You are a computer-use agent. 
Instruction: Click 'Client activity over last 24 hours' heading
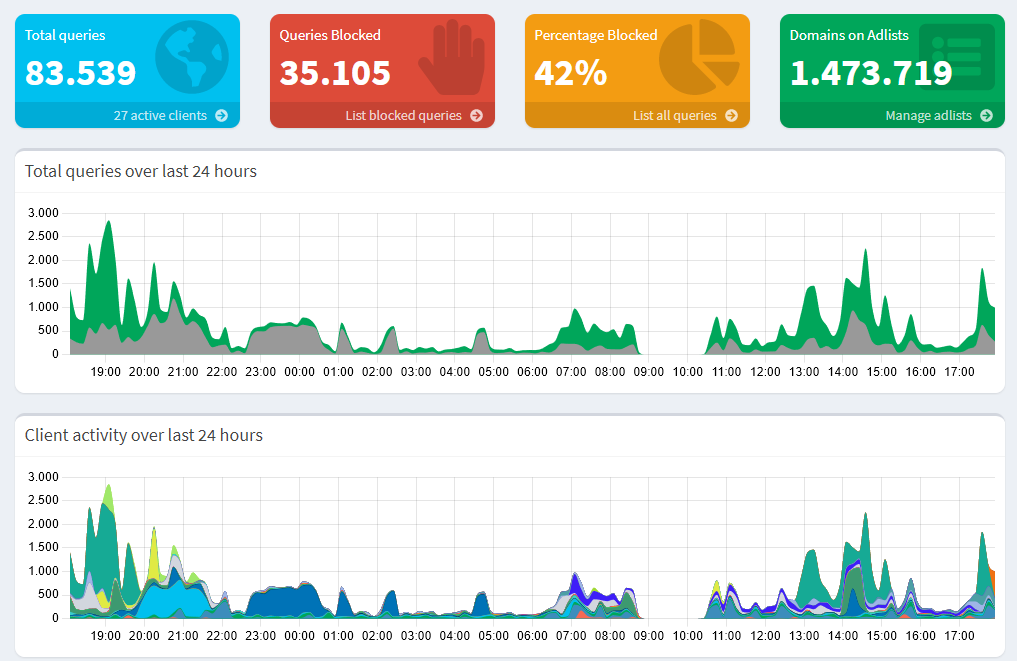[x=143, y=435]
